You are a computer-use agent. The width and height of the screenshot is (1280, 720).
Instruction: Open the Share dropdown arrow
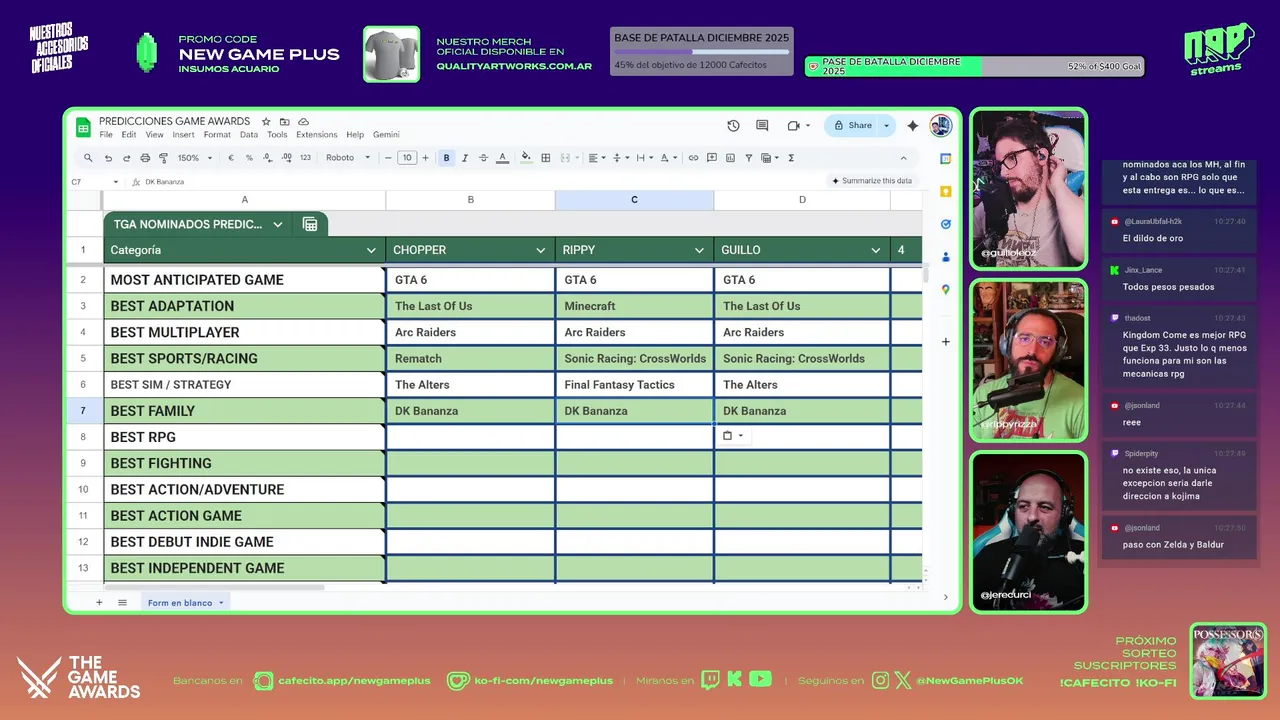click(x=886, y=126)
